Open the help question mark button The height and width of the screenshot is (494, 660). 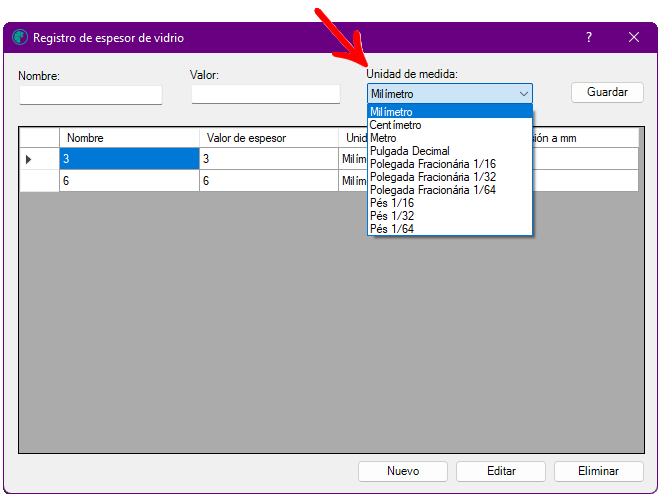tap(589, 37)
